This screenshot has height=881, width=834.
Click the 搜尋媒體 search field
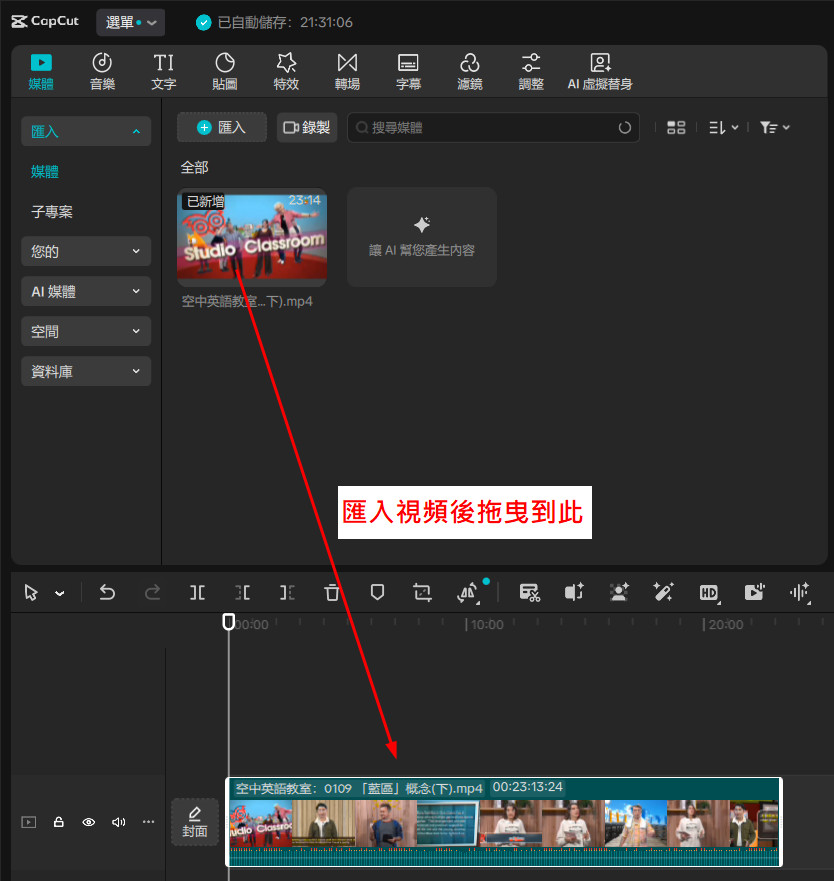(x=490, y=127)
